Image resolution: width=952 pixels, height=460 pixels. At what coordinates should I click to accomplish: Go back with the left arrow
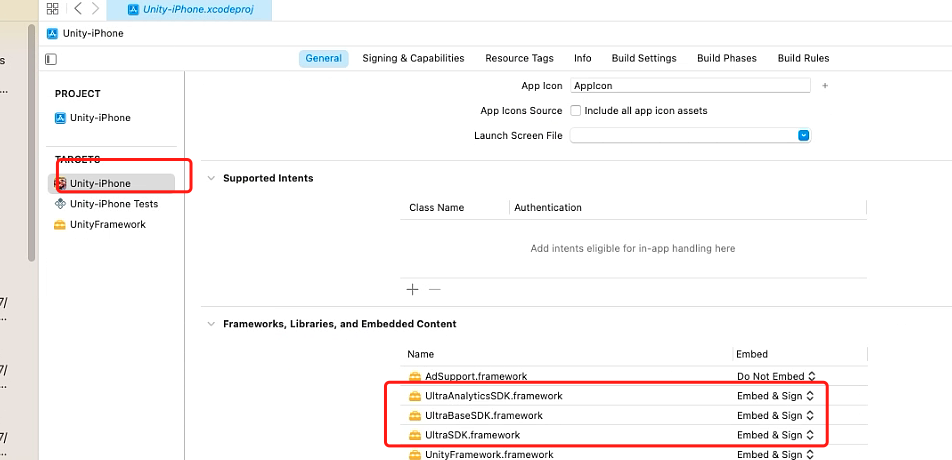click(x=78, y=8)
